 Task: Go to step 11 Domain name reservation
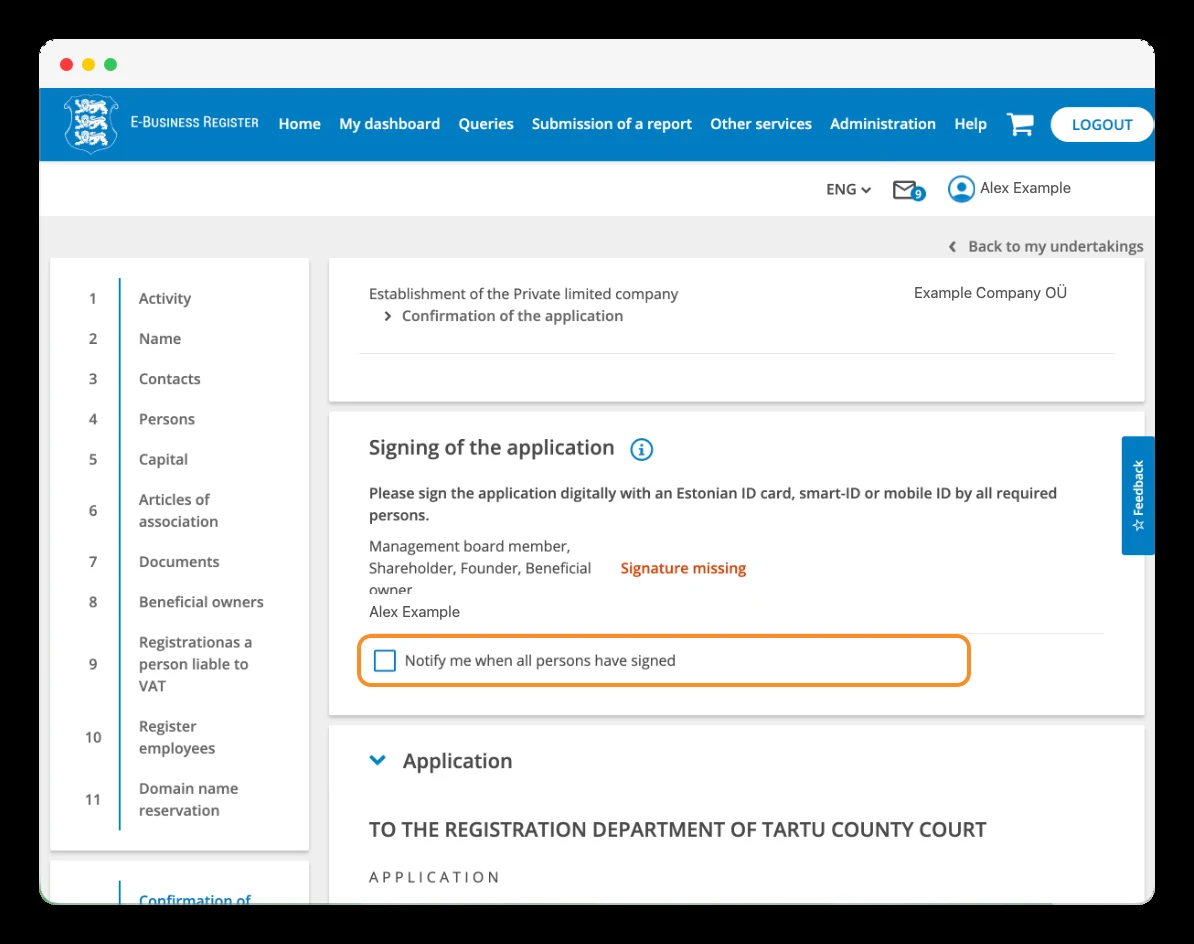(188, 799)
